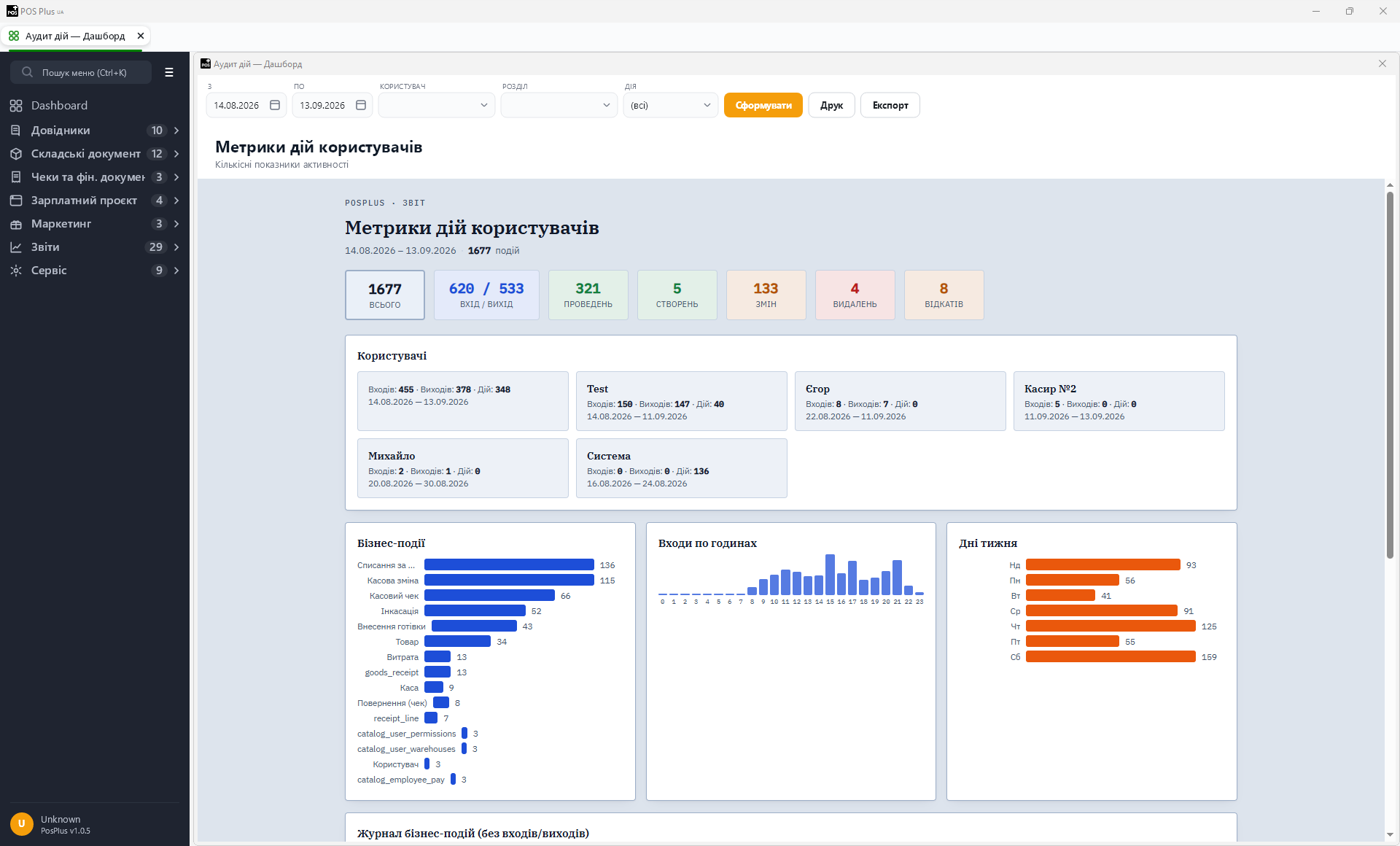1400x846 pixels.
Task: Select Чеки та фін. документи menu
Action: coord(95,177)
